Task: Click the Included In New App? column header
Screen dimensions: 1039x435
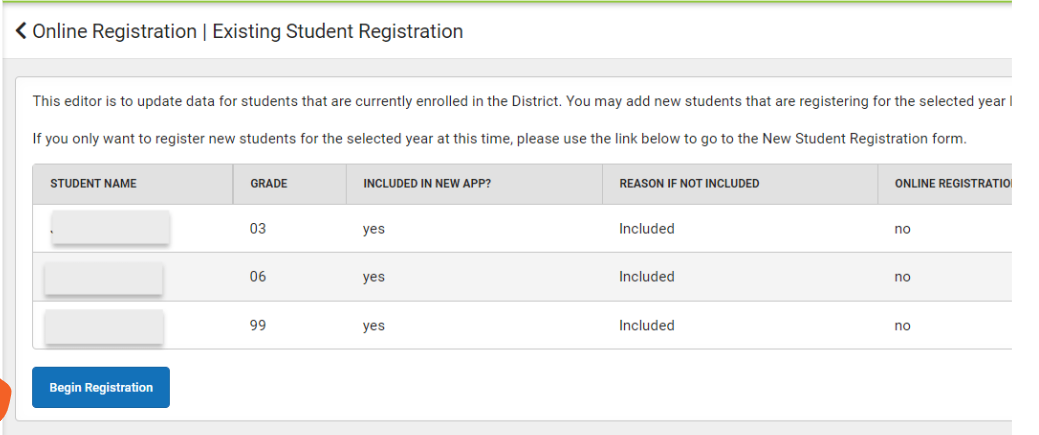Action: [x=427, y=184]
